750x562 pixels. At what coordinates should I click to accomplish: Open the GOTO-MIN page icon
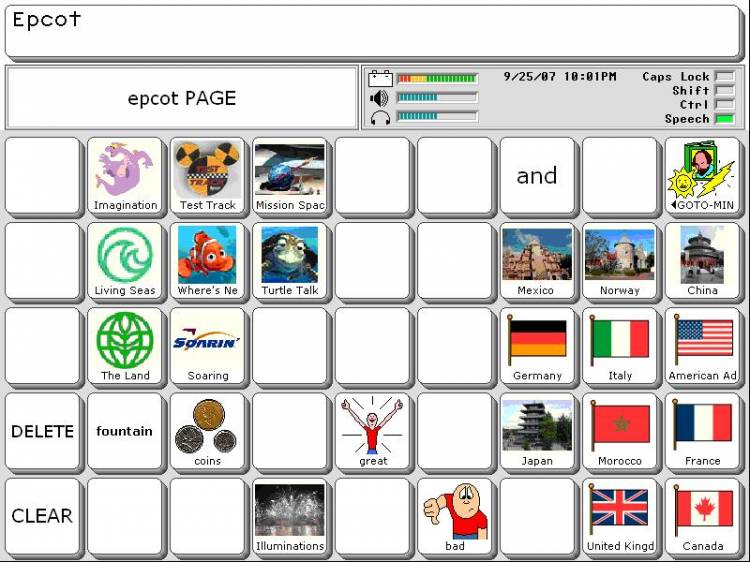tap(702, 176)
